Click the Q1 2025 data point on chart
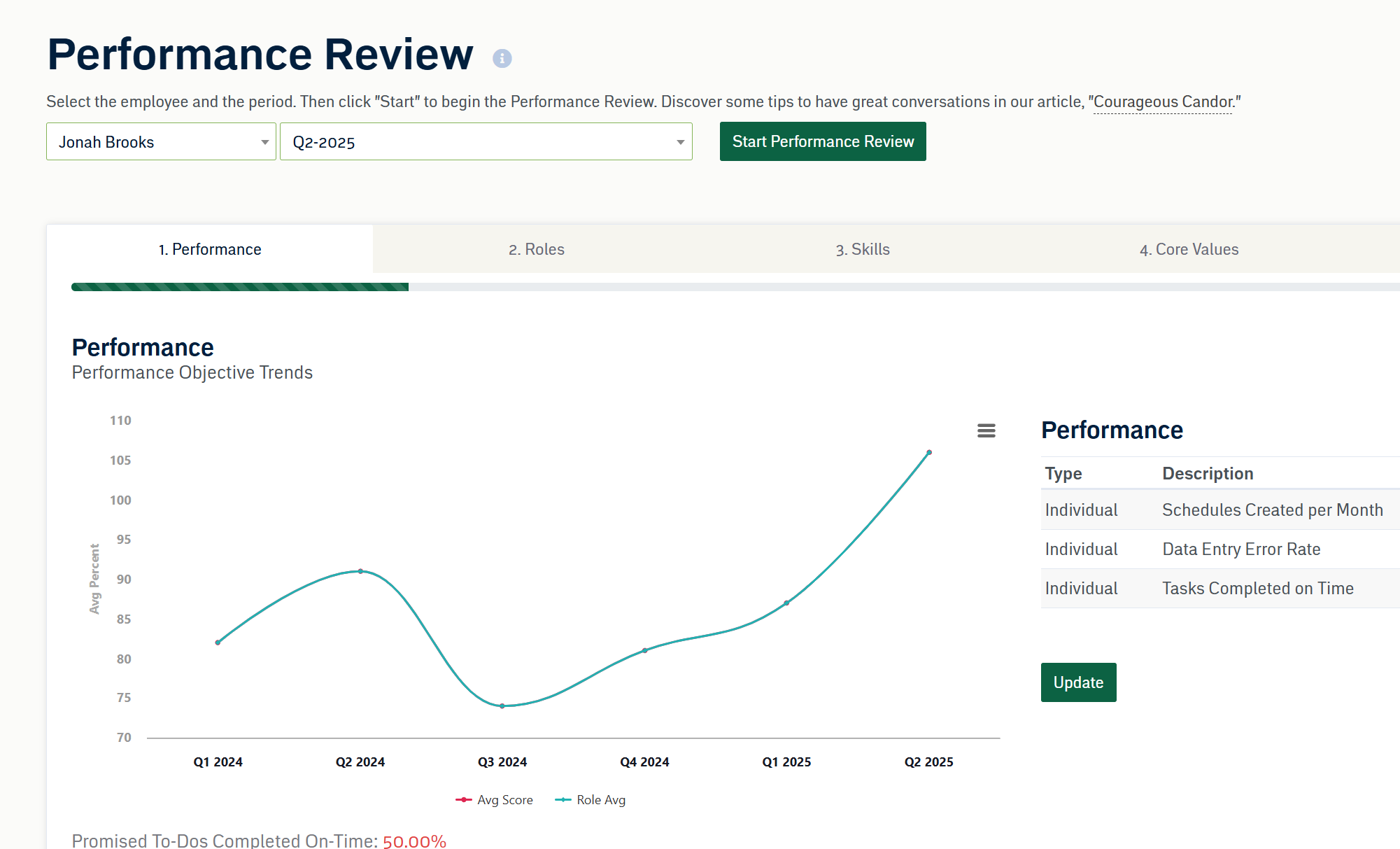 pyautogui.click(x=786, y=603)
